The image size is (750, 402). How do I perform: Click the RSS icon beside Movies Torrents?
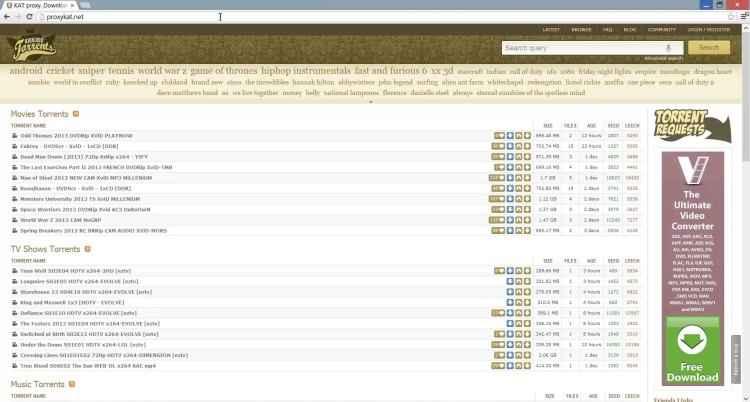coord(76,114)
